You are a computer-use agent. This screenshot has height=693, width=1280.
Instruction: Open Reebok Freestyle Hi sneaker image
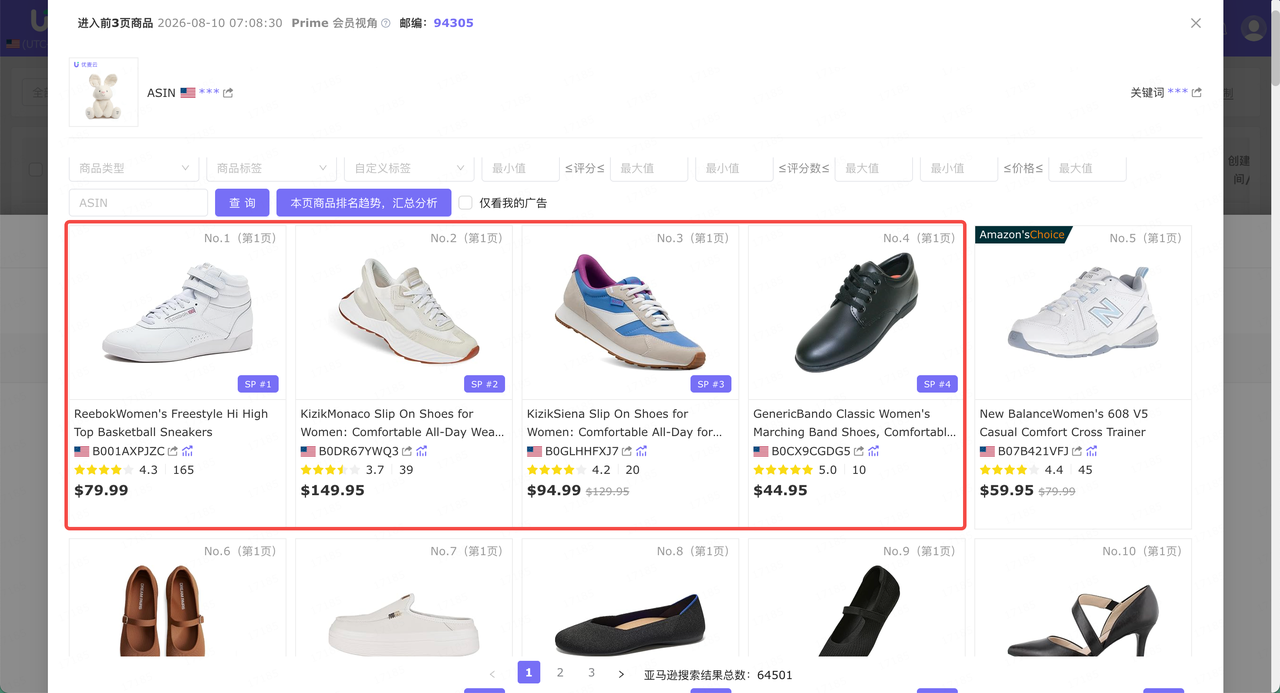178,312
